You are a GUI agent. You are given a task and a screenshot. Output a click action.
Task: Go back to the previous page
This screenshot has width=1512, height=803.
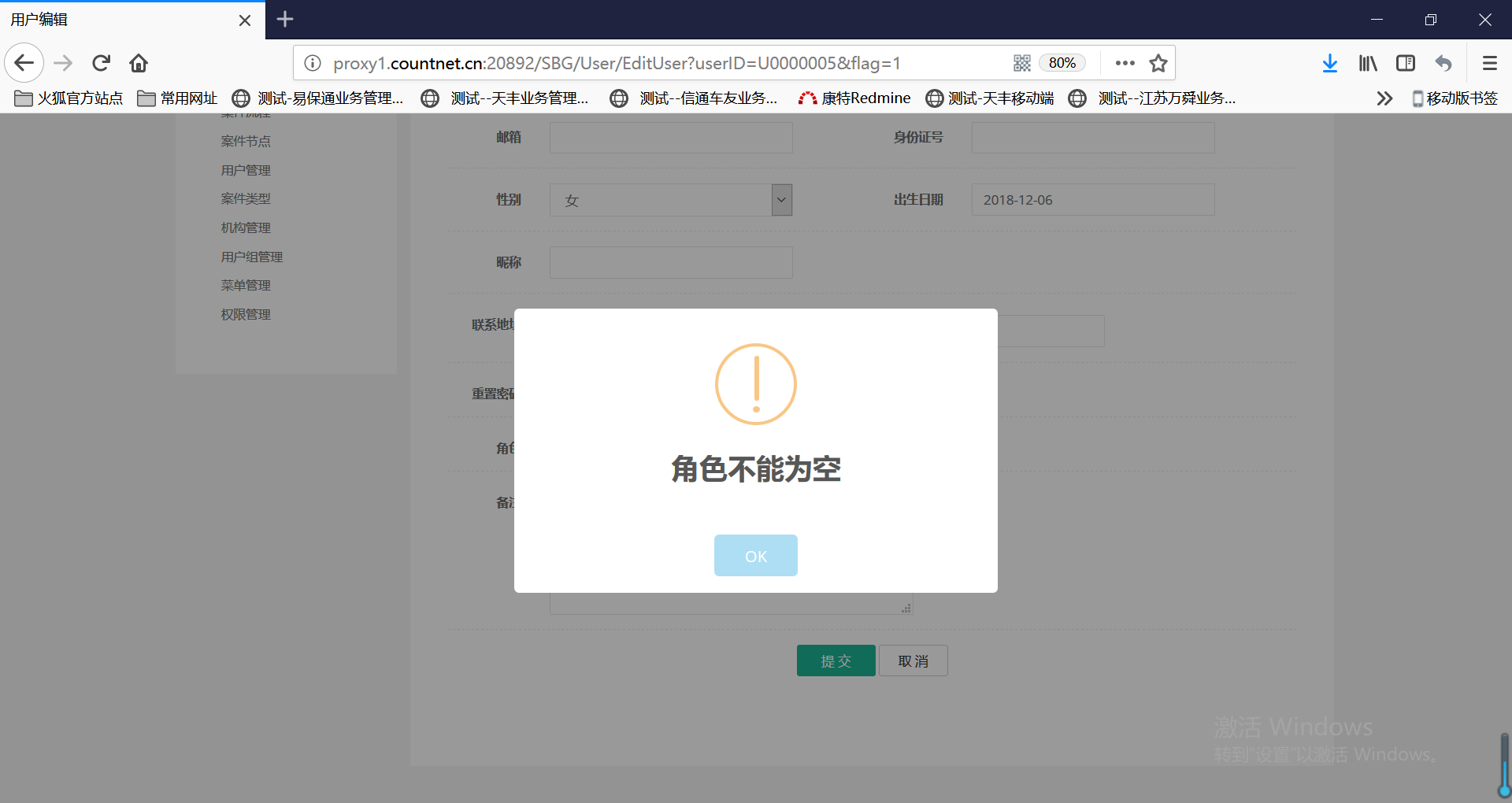tap(24, 63)
